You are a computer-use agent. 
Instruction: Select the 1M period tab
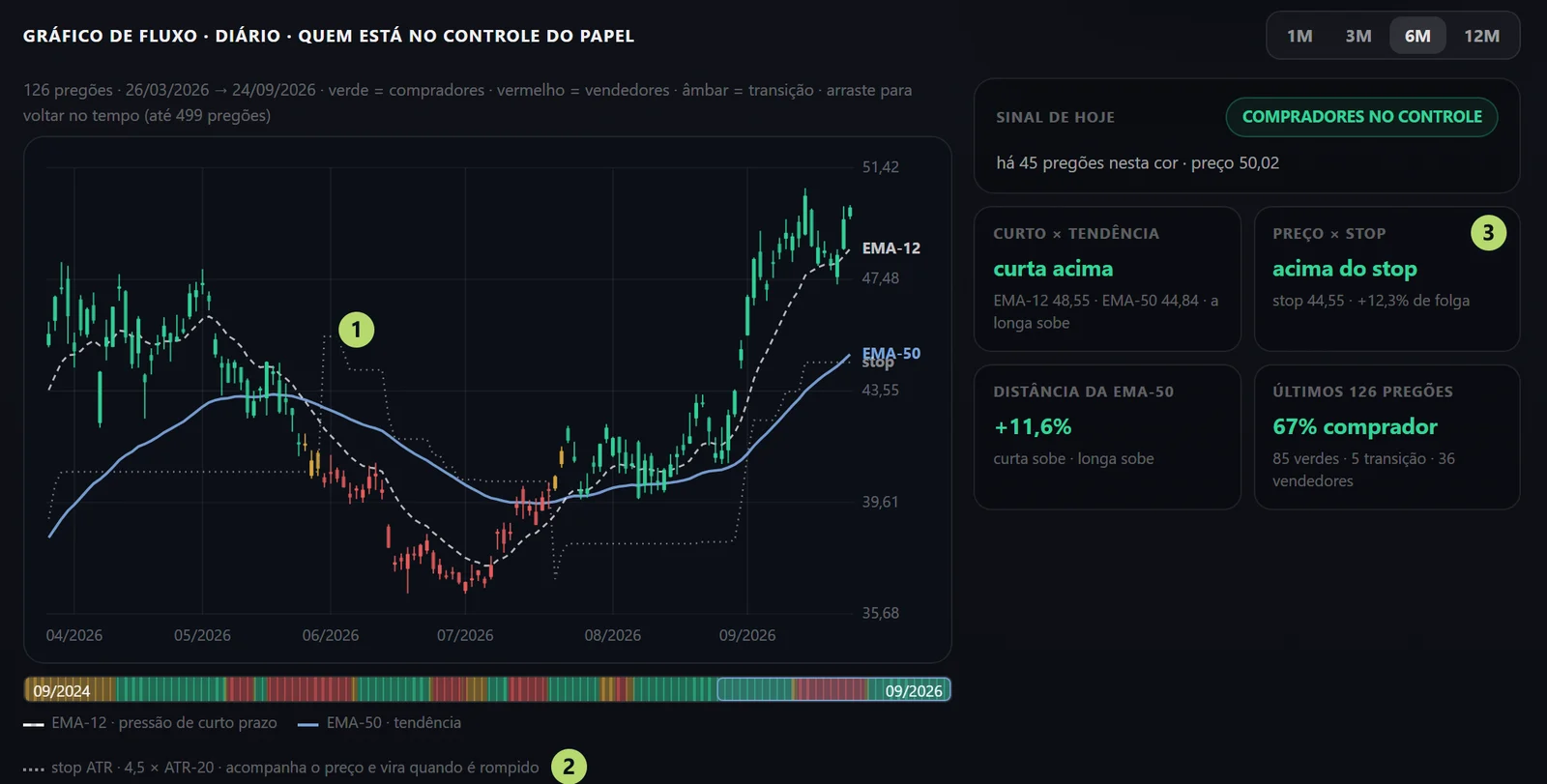(1299, 36)
